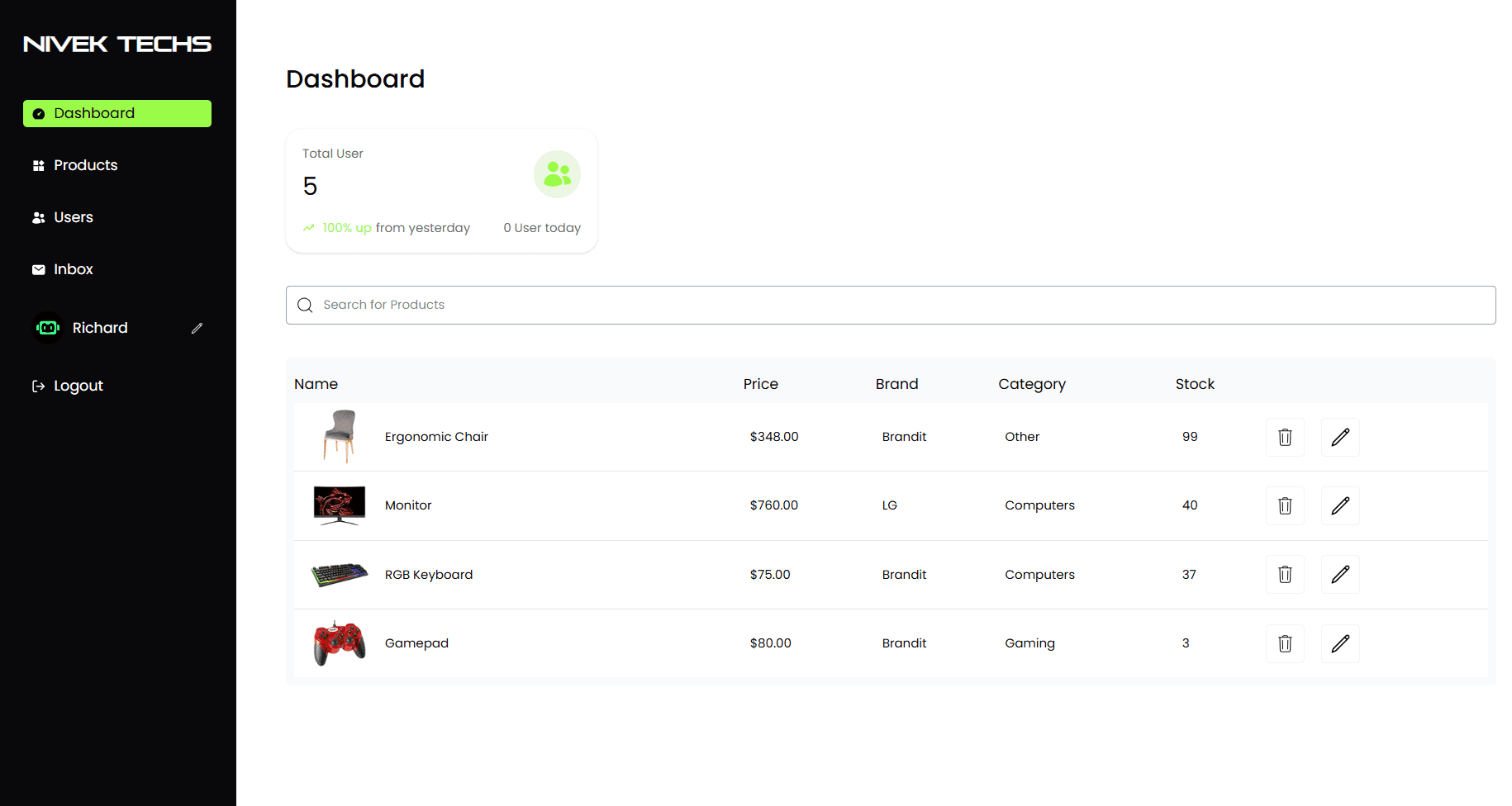Image resolution: width=1512 pixels, height=806 pixels.
Task: Click the Richard profile avatar
Action: coord(48,328)
